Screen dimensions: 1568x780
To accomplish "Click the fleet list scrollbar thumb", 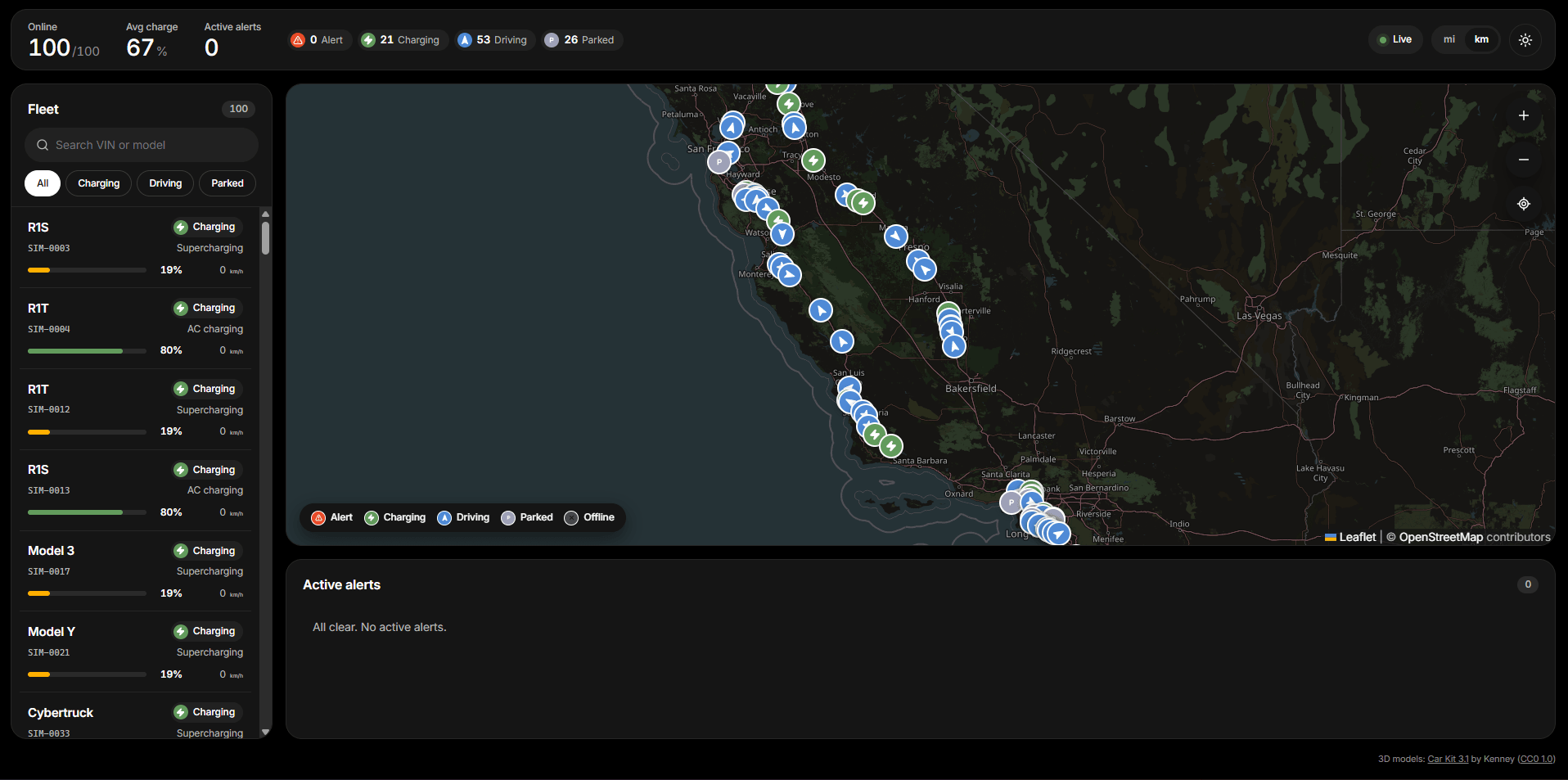I will [265, 237].
